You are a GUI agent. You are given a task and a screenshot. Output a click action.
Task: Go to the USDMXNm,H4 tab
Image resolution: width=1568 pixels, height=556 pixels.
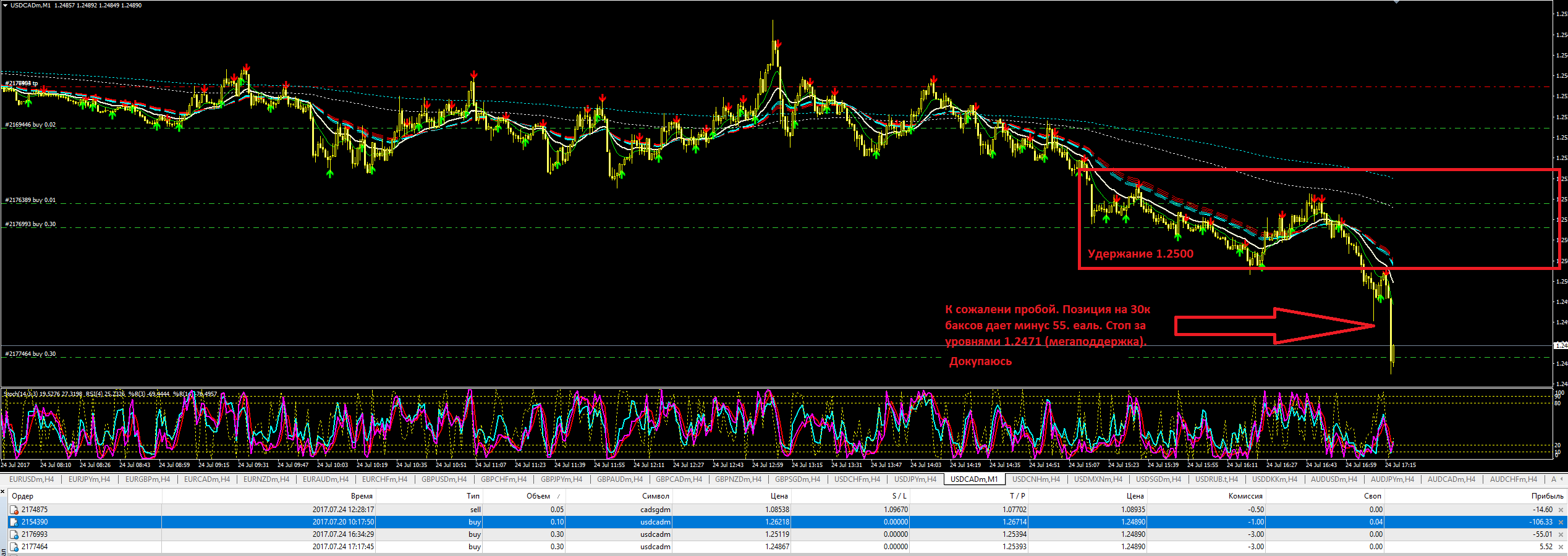coord(1098,479)
